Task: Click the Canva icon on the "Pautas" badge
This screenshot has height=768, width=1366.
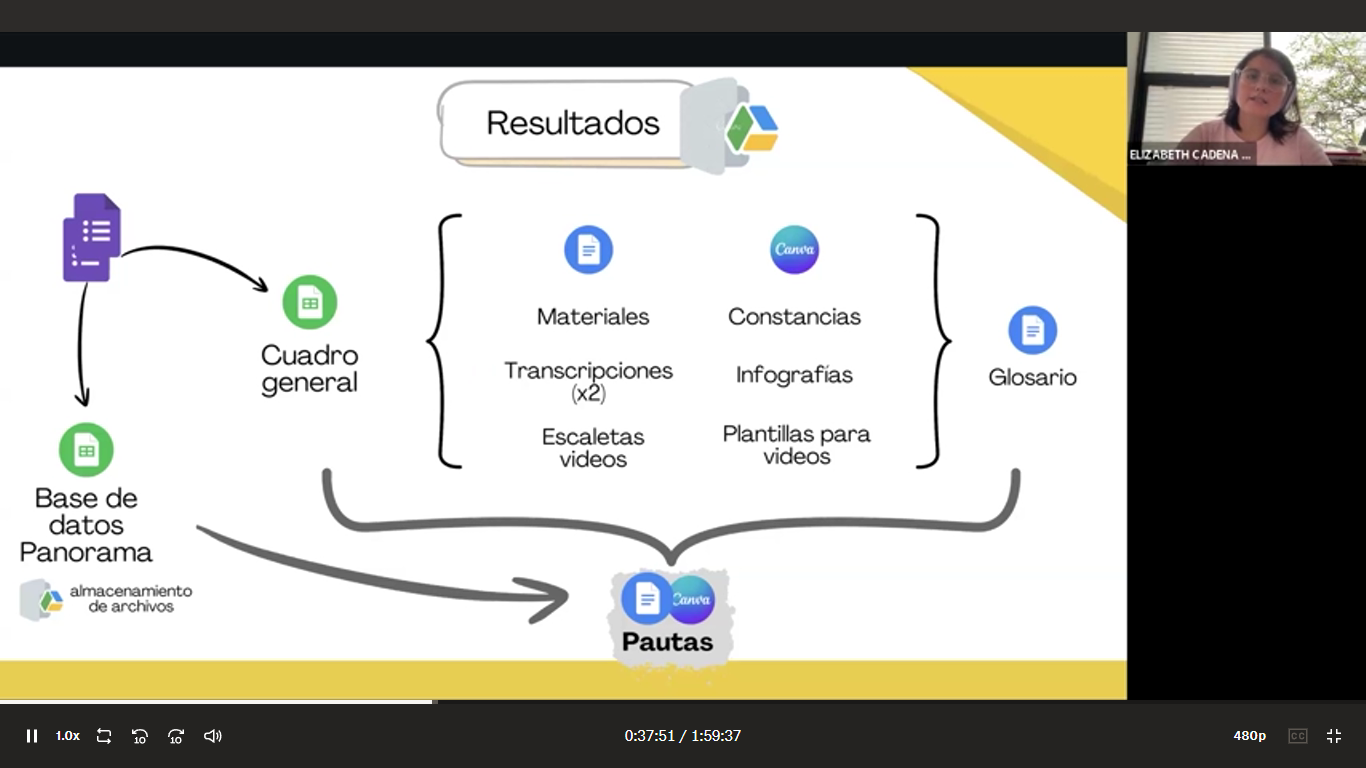Action: 692,598
